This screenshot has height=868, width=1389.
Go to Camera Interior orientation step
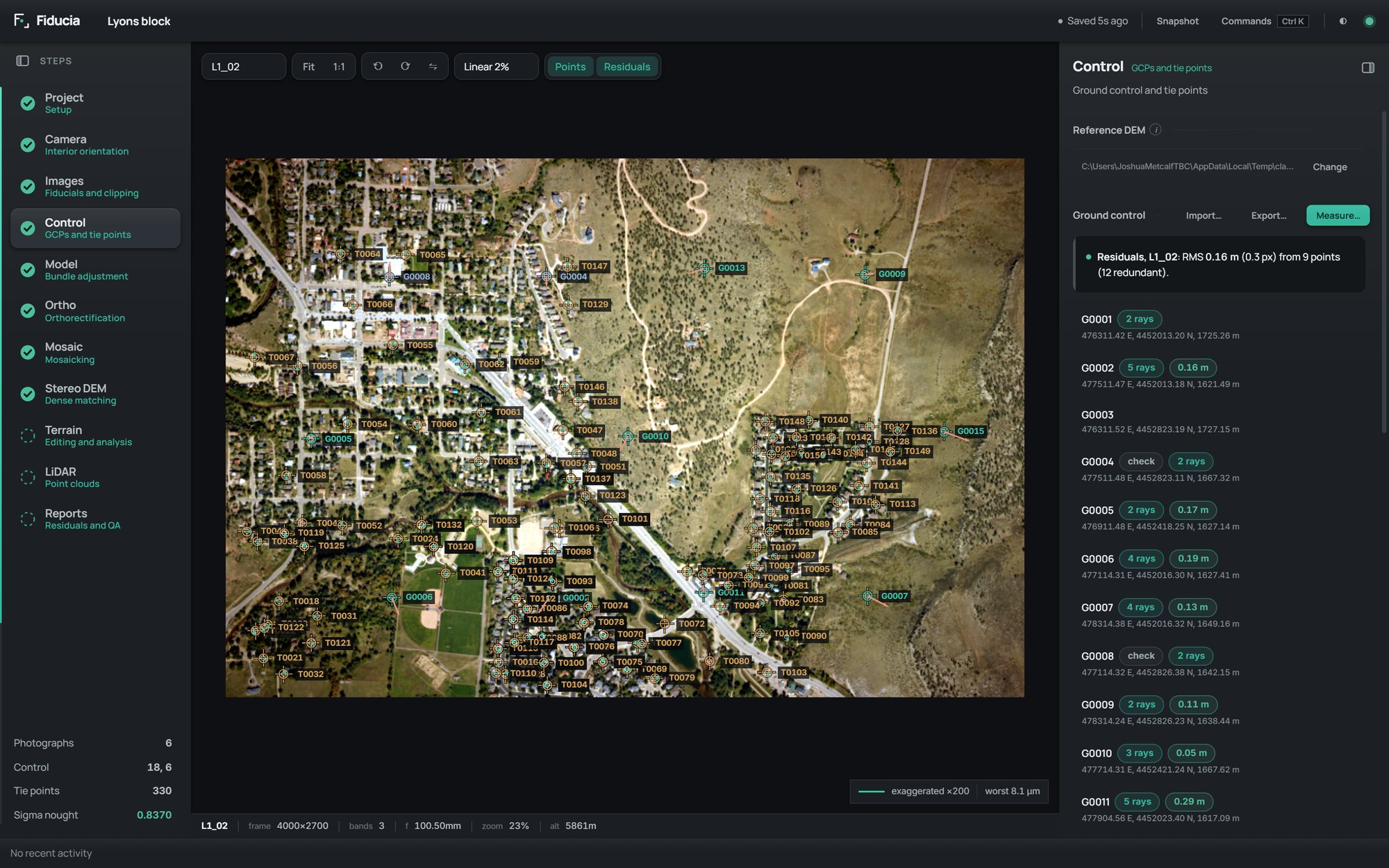click(x=96, y=144)
